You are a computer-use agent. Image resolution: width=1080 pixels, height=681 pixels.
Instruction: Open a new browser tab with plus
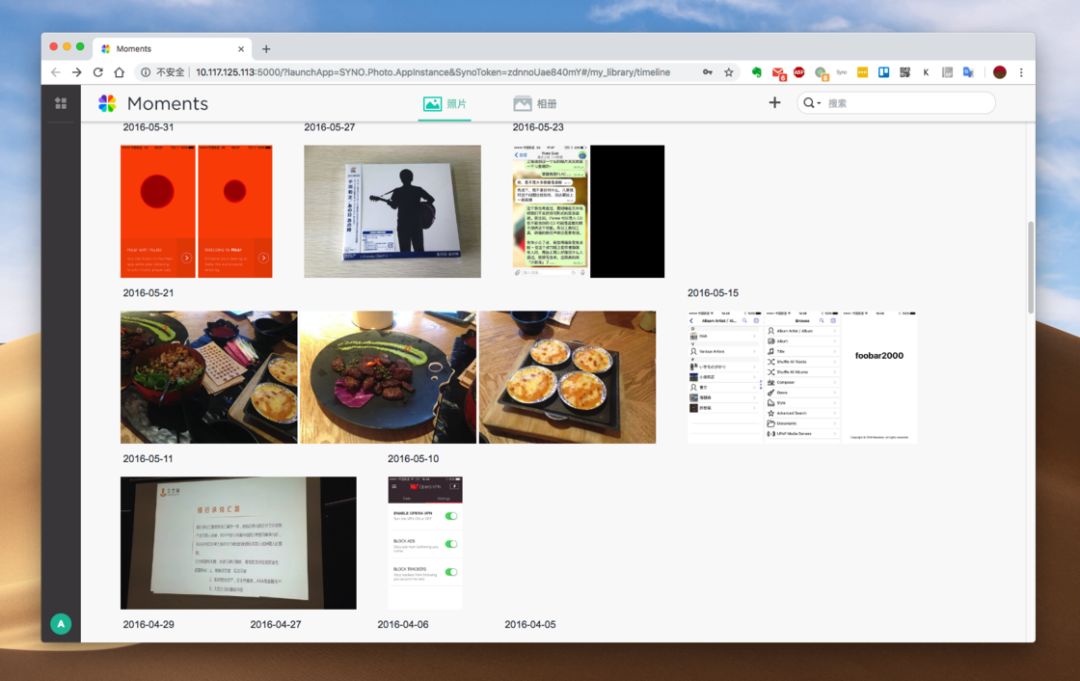266,49
